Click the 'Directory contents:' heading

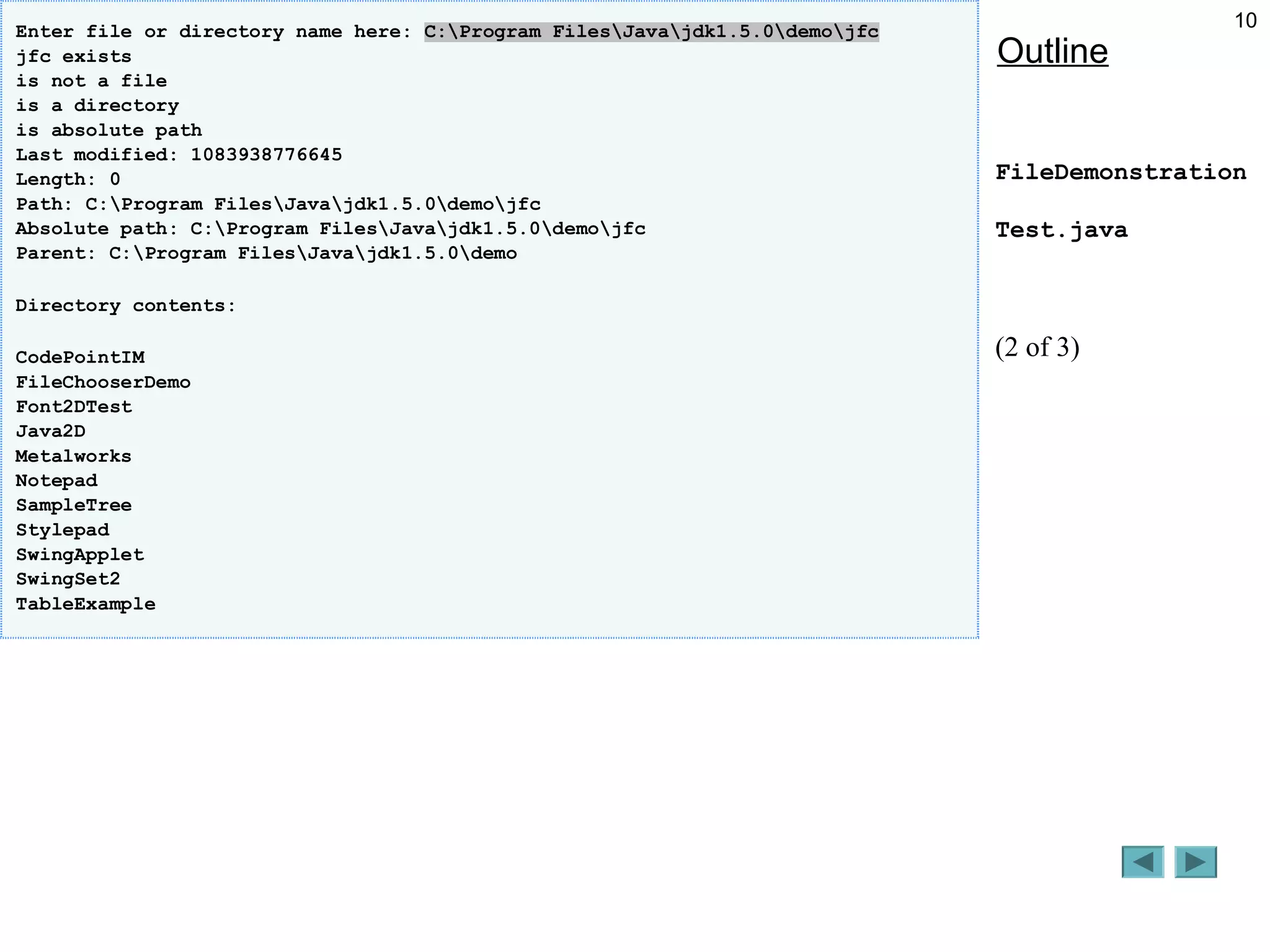pyautogui.click(x=126, y=306)
